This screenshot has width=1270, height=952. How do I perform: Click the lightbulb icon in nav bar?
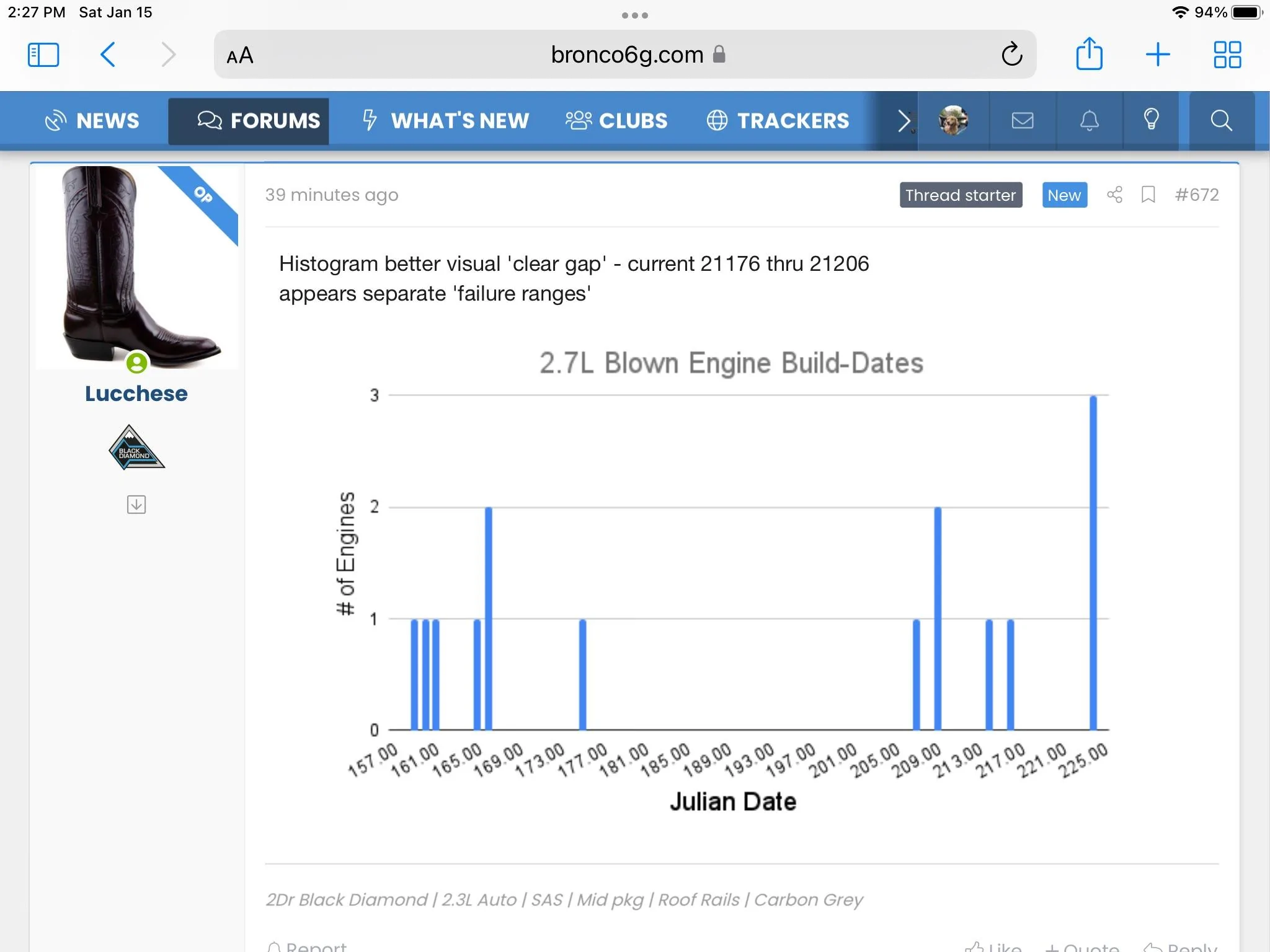(1151, 119)
